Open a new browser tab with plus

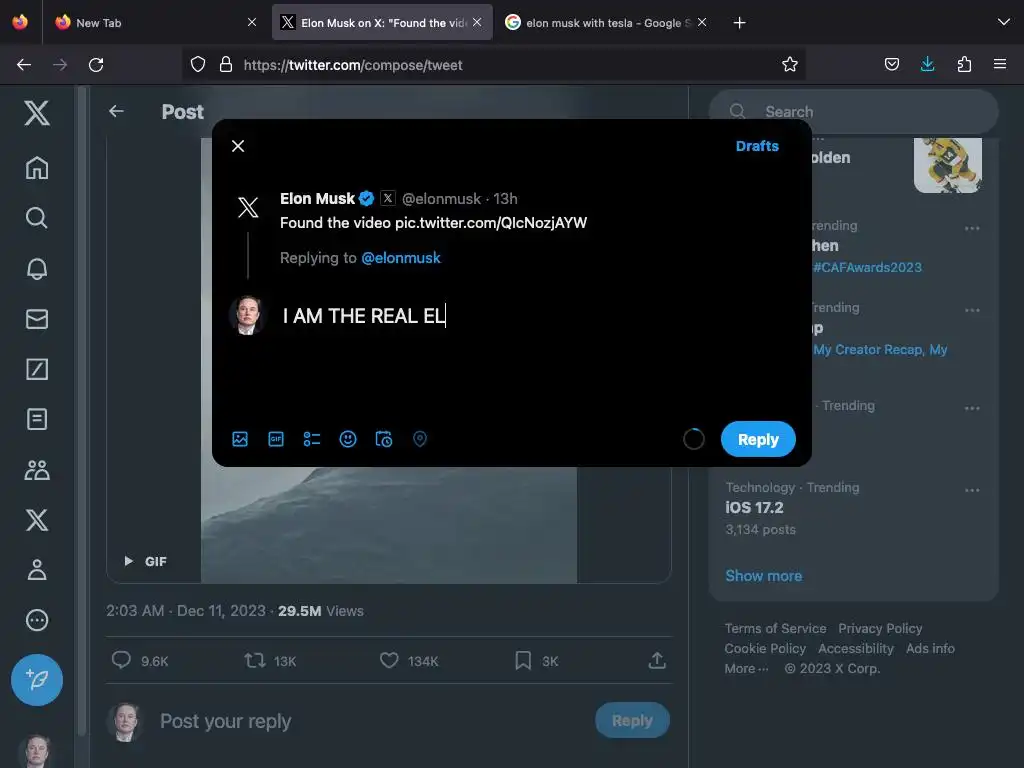pos(739,23)
